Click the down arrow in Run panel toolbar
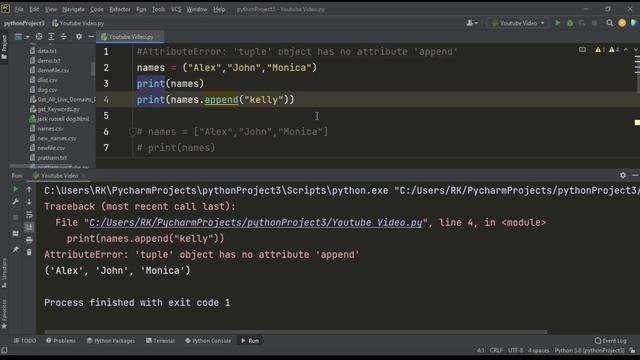Viewport: 640px width, 360px height. [x=29, y=202]
